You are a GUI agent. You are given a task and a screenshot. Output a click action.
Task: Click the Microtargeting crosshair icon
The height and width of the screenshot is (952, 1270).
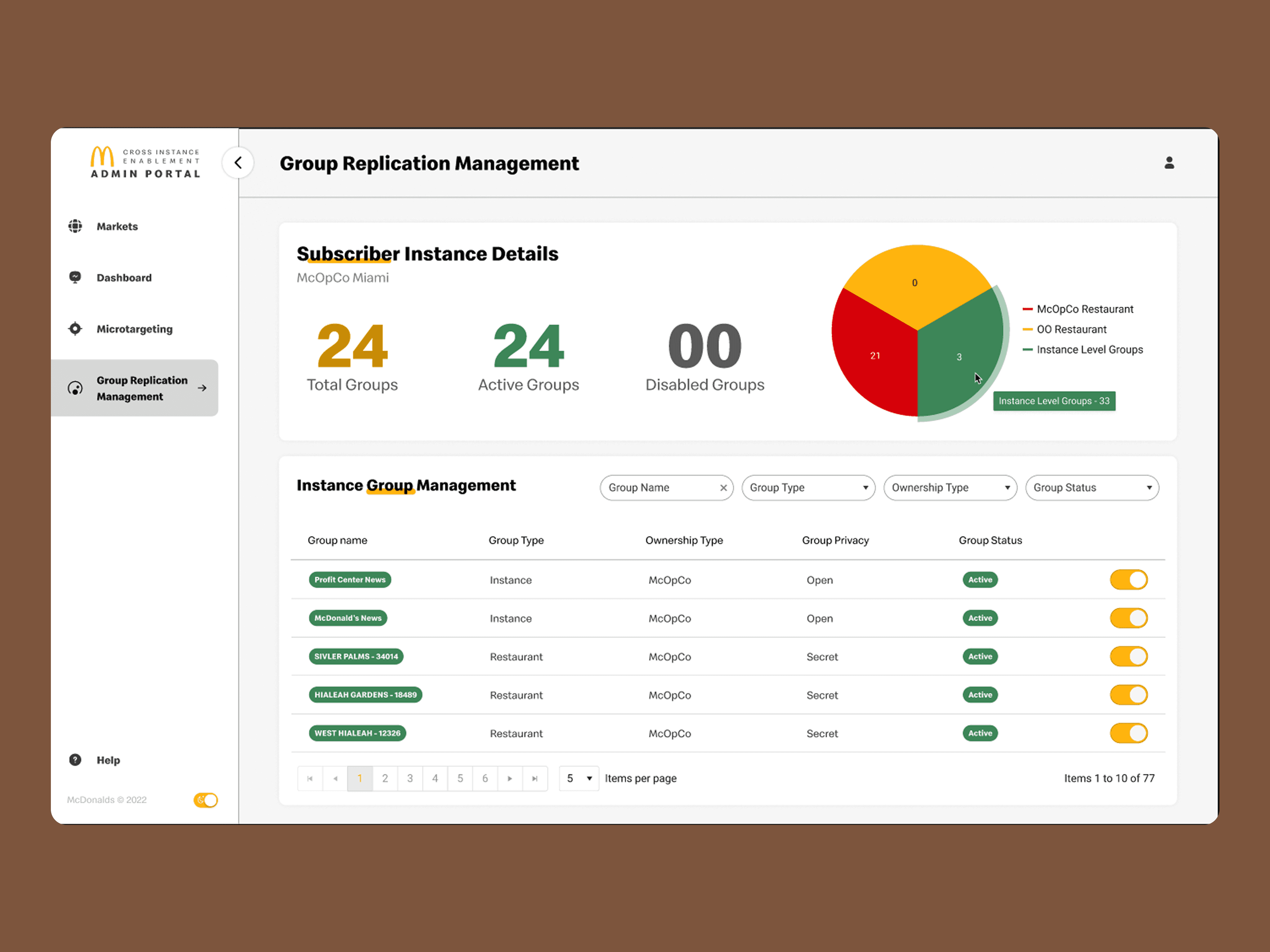(75, 329)
